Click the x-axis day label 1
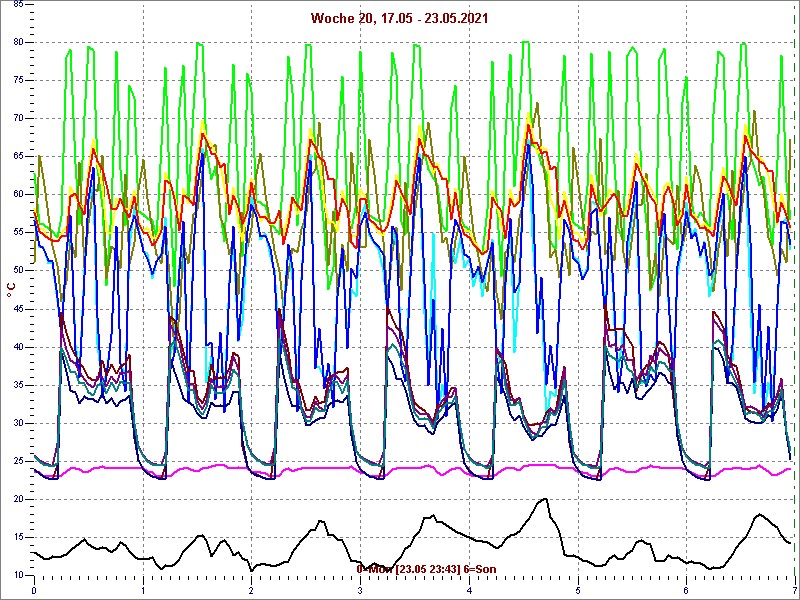The image size is (800, 600). (x=143, y=592)
